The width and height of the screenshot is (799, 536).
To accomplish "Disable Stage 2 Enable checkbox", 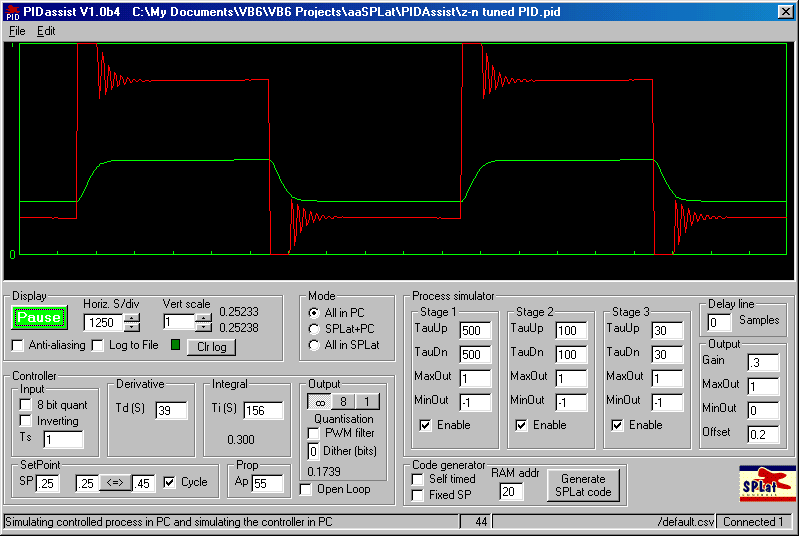I will pos(522,425).
